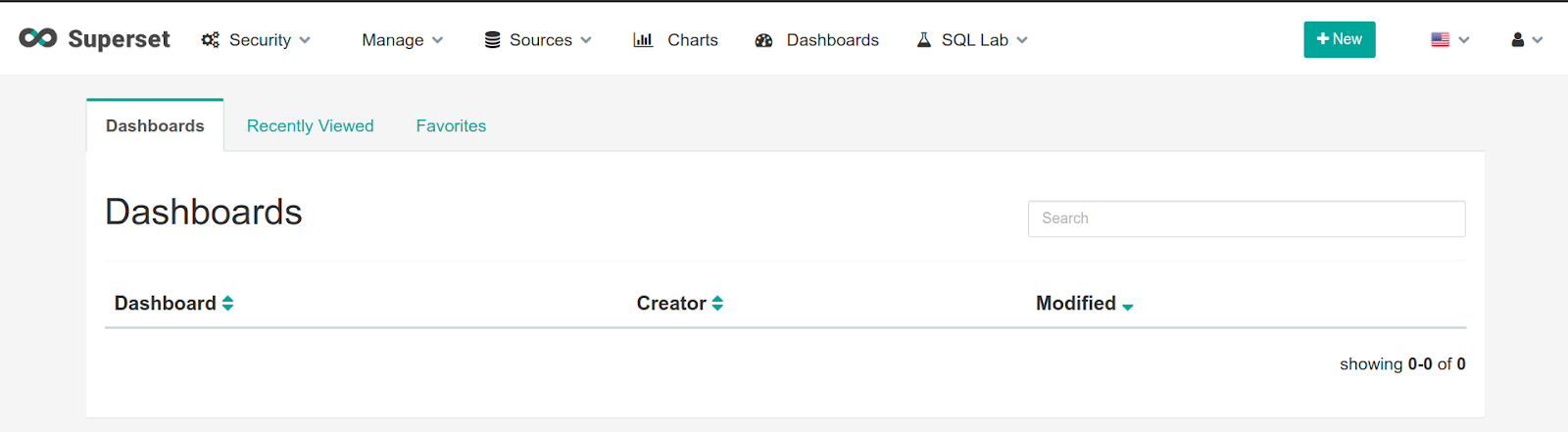Image resolution: width=1568 pixels, height=432 pixels.
Task: Select the Dashboards tab
Action: [x=155, y=125]
